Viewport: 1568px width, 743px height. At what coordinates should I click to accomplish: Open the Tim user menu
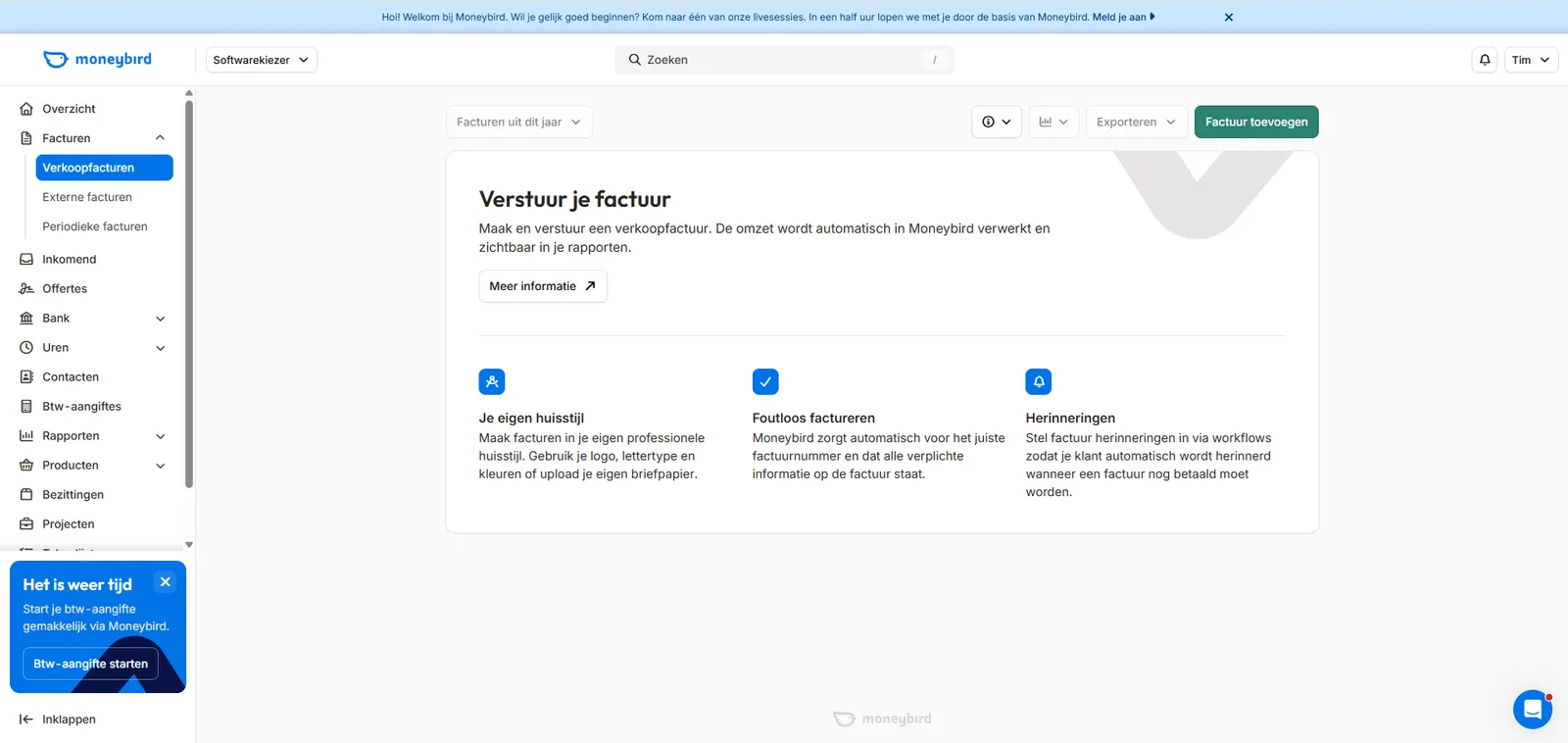[x=1532, y=60]
